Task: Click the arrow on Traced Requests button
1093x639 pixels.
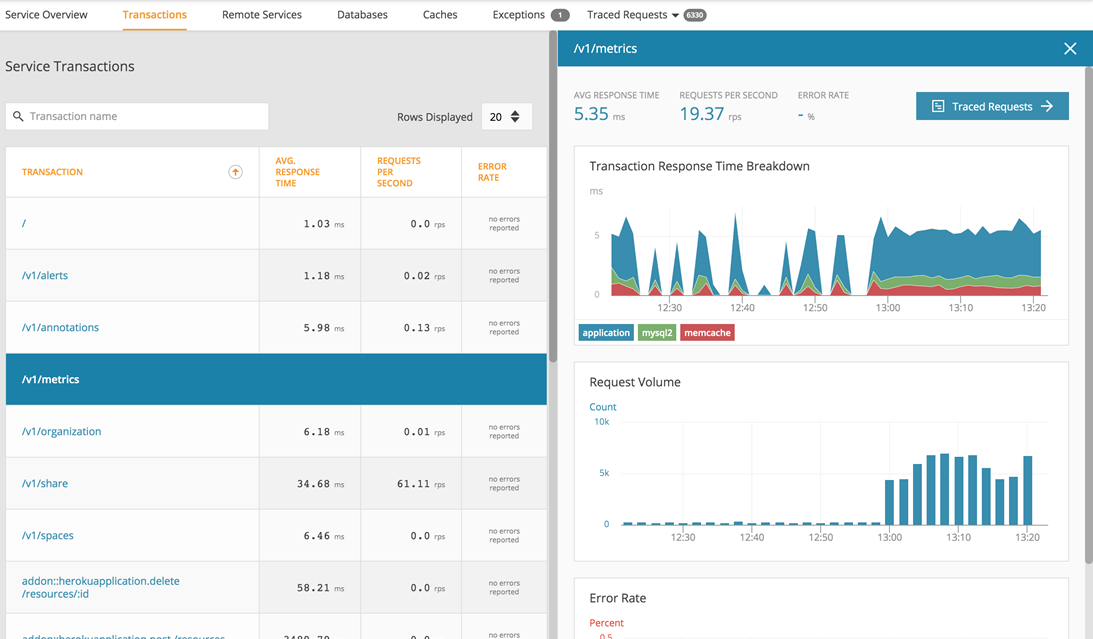Action: (1047, 107)
